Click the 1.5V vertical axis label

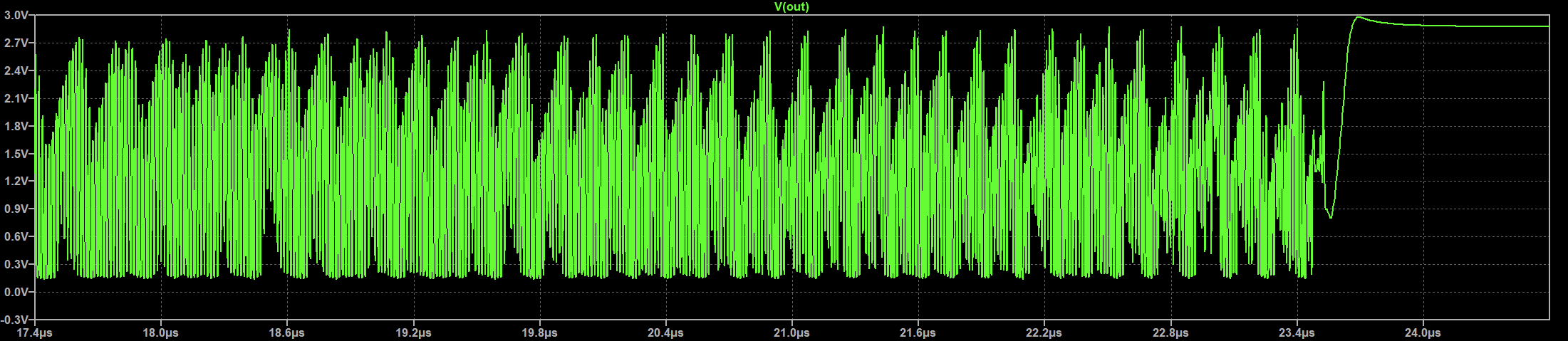click(x=16, y=154)
